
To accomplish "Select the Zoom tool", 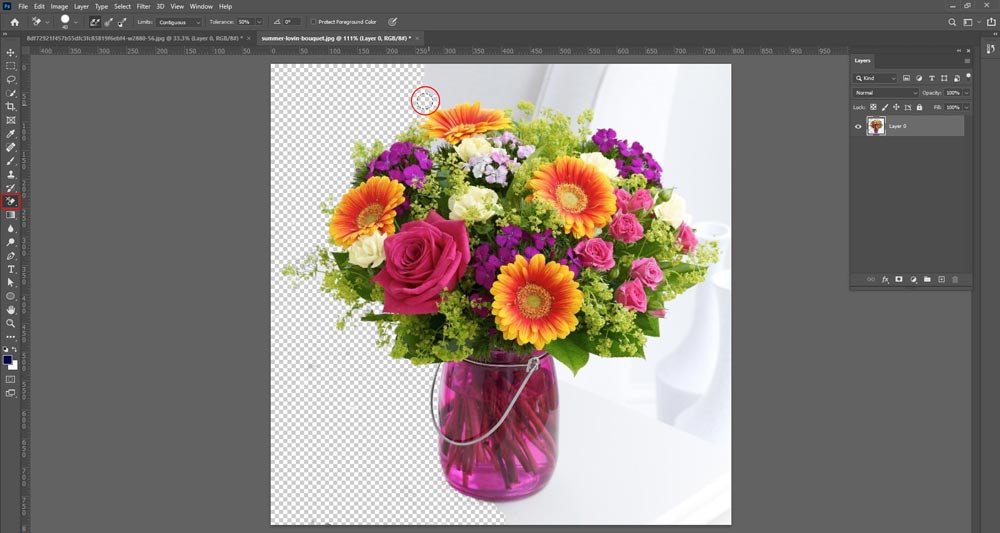I will [x=11, y=323].
